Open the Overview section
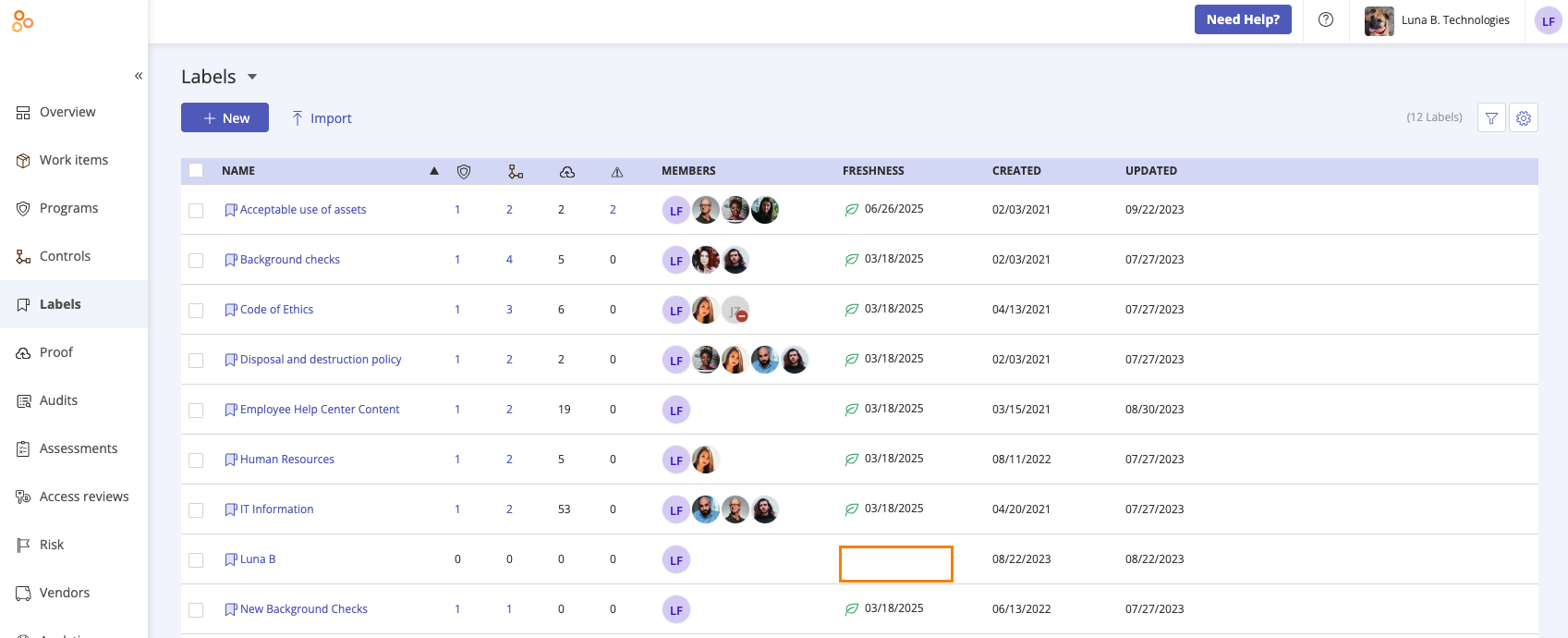Viewport: 1568px width, 638px height. point(74,112)
